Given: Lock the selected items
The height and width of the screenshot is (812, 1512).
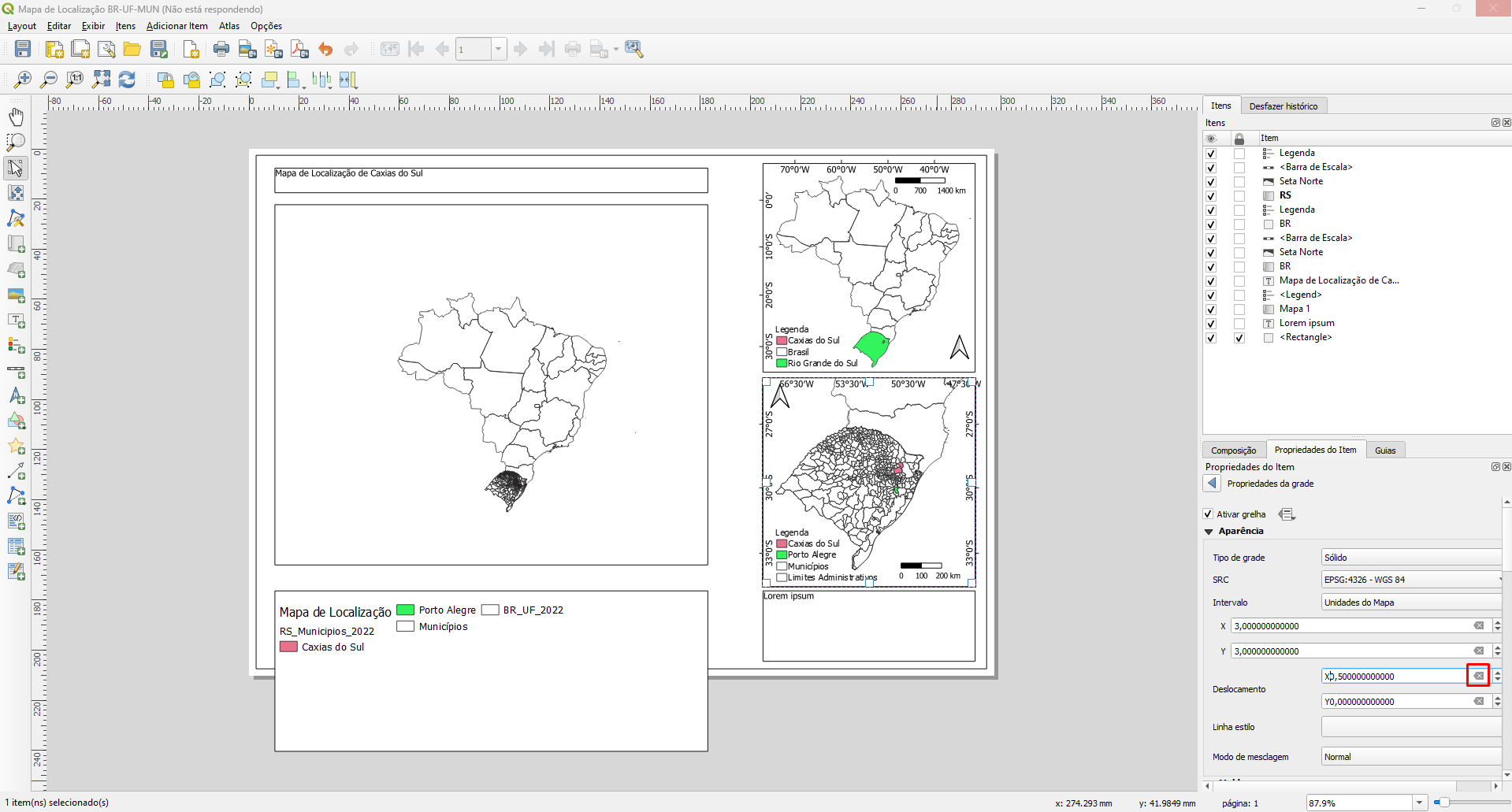Looking at the screenshot, I should click(x=165, y=80).
